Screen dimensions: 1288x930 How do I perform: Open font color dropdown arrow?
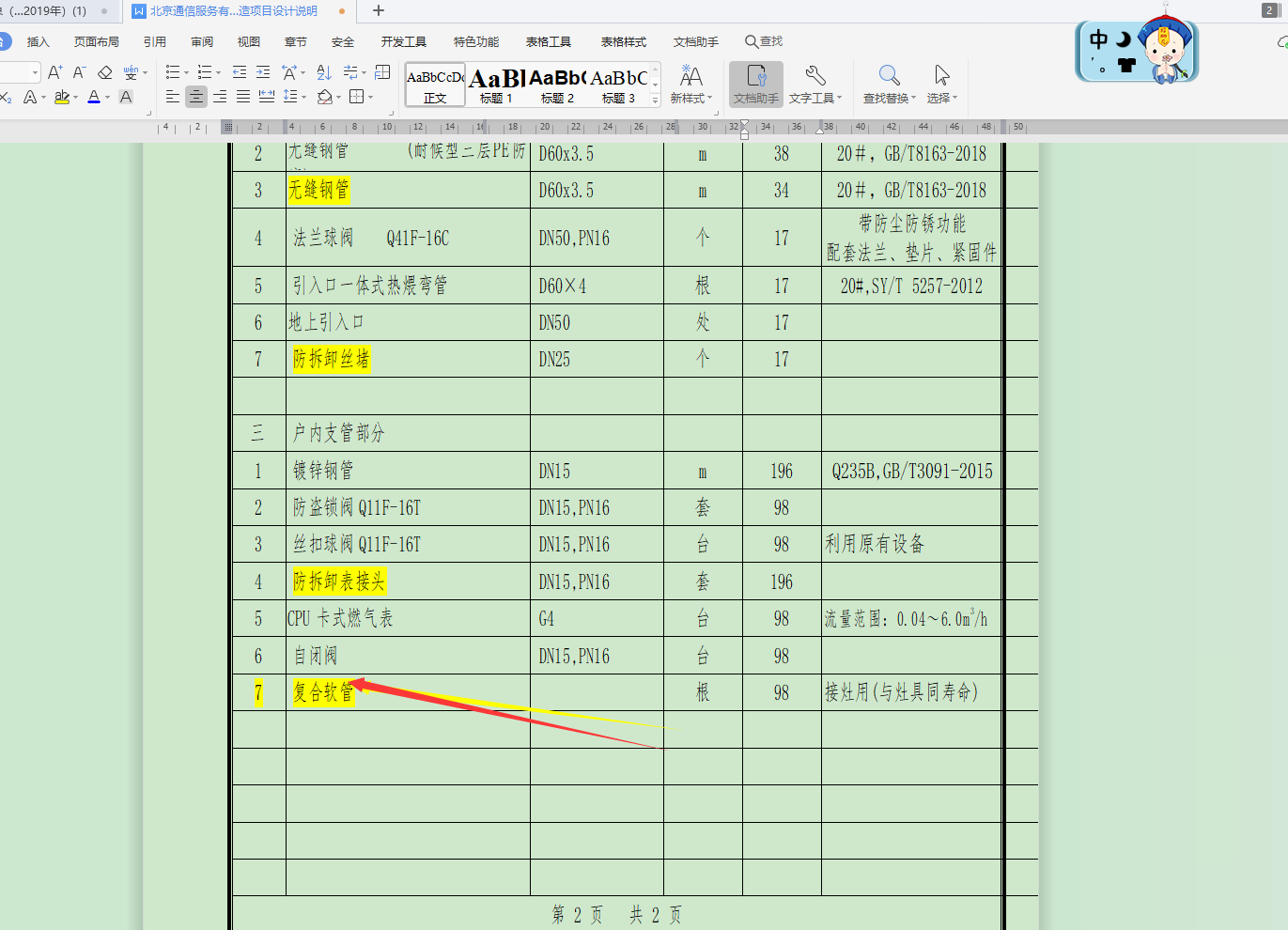pos(107,98)
